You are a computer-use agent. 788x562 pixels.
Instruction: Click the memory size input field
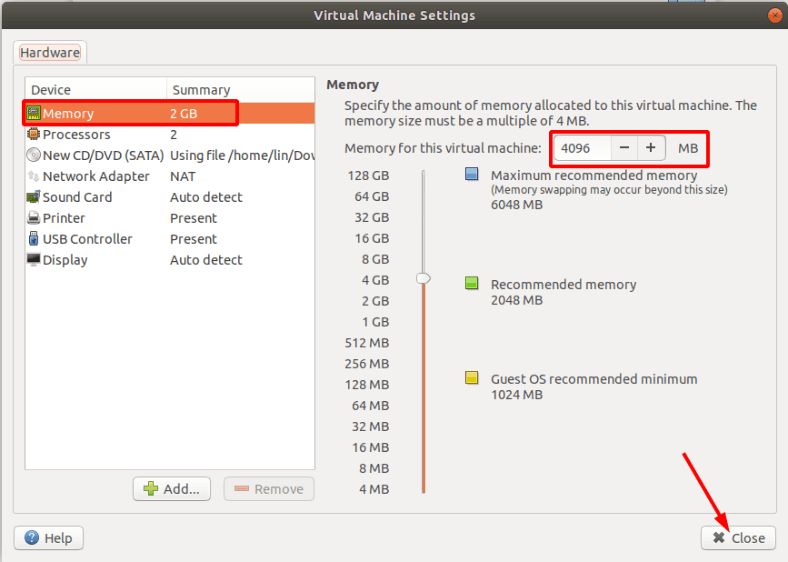click(x=582, y=148)
